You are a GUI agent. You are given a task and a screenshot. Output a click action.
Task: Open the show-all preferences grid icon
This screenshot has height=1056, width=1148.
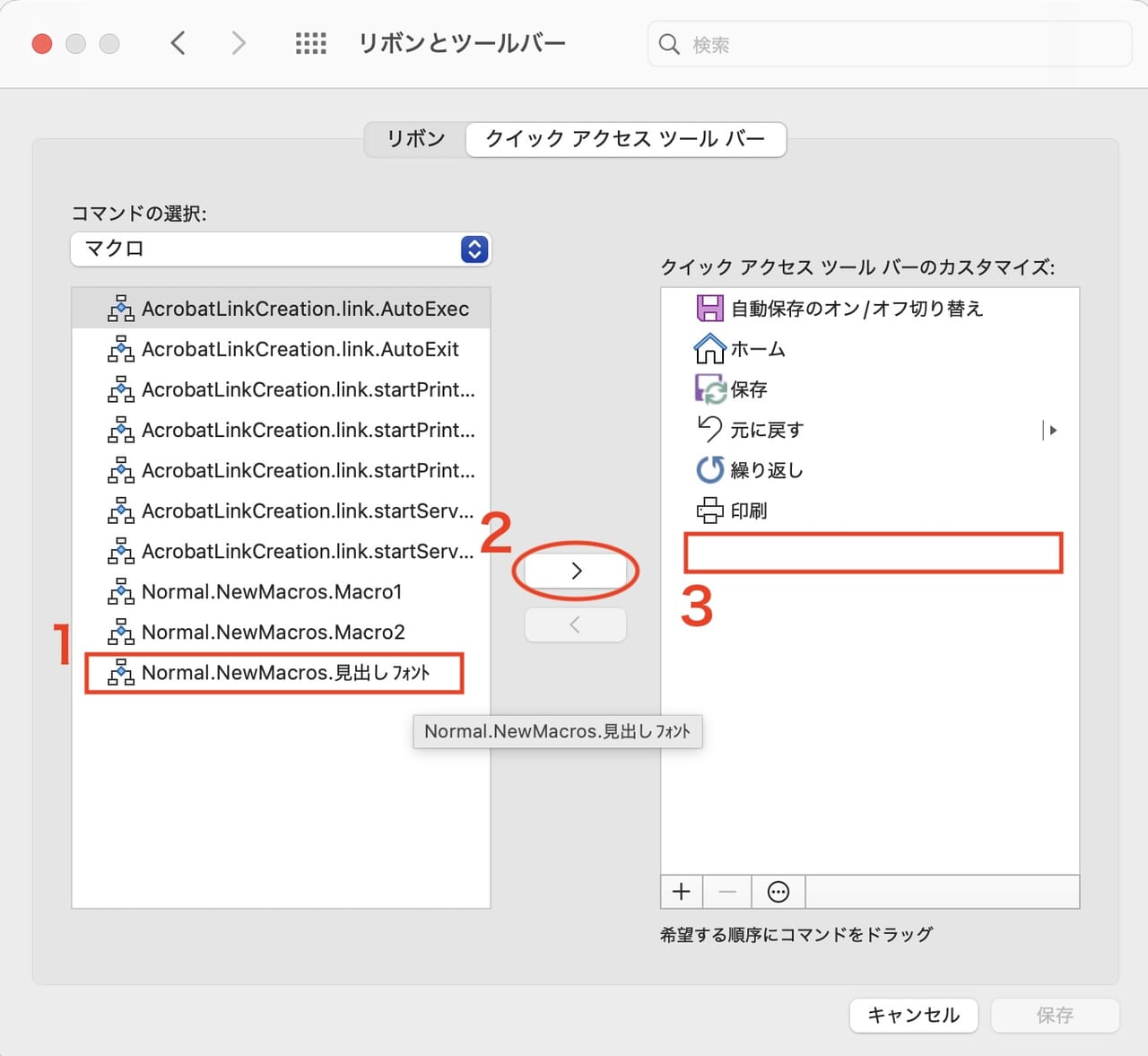[311, 43]
